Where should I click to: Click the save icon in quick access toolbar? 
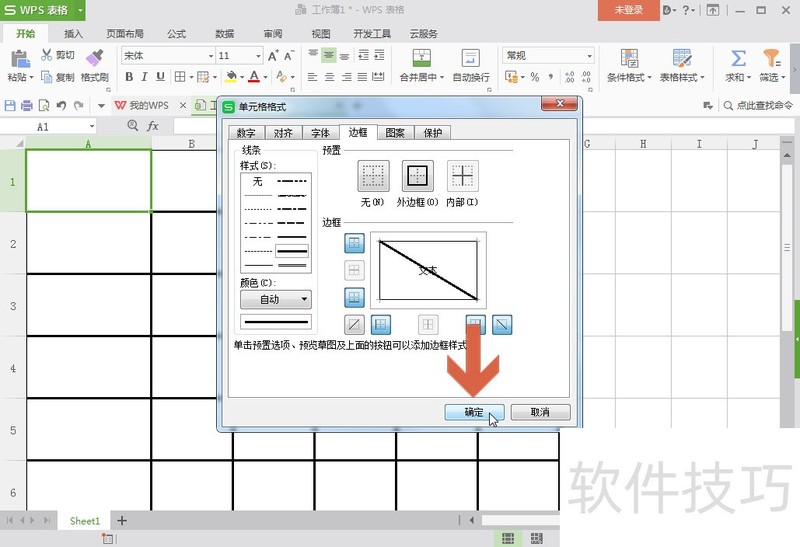click(x=10, y=106)
